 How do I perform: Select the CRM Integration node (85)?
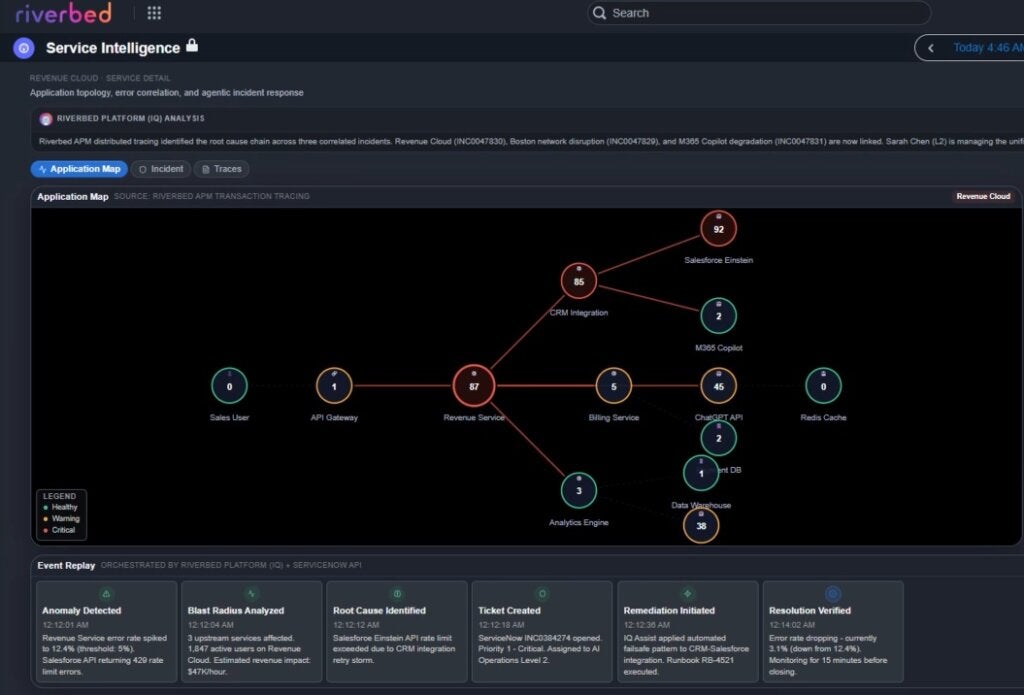point(579,282)
